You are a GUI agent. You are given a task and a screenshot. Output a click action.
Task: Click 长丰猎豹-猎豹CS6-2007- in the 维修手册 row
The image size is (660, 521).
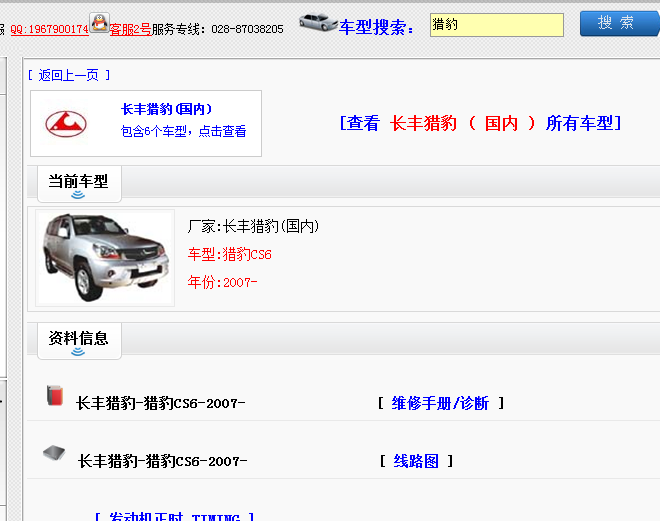pos(160,403)
